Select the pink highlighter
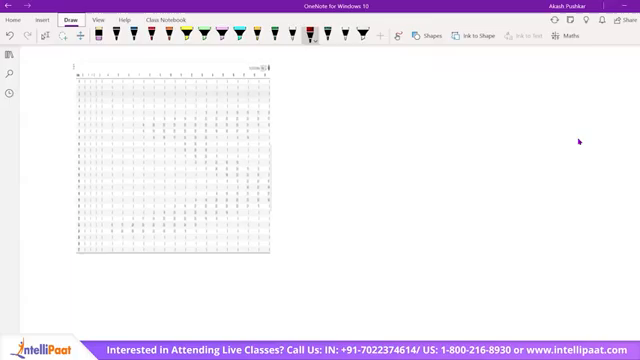The height and width of the screenshot is (360, 640). [222, 34]
